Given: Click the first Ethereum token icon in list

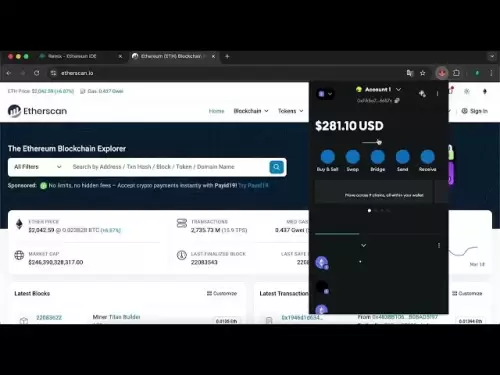Looking at the screenshot, I should [322, 263].
